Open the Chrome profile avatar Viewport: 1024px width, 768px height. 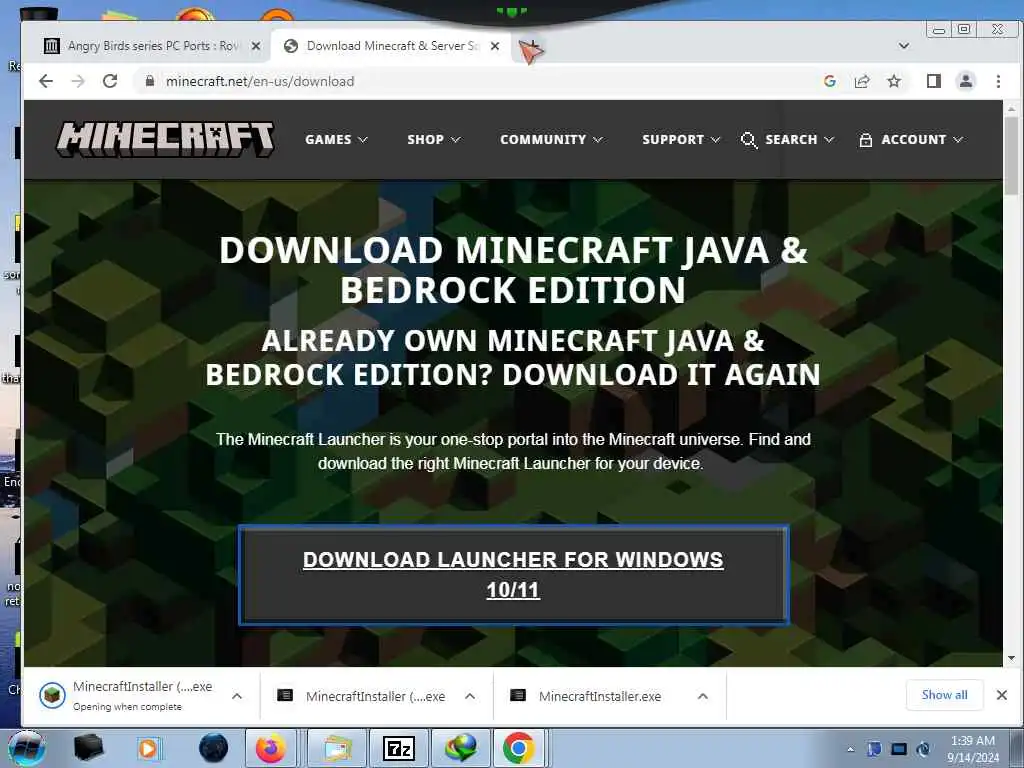(x=966, y=81)
